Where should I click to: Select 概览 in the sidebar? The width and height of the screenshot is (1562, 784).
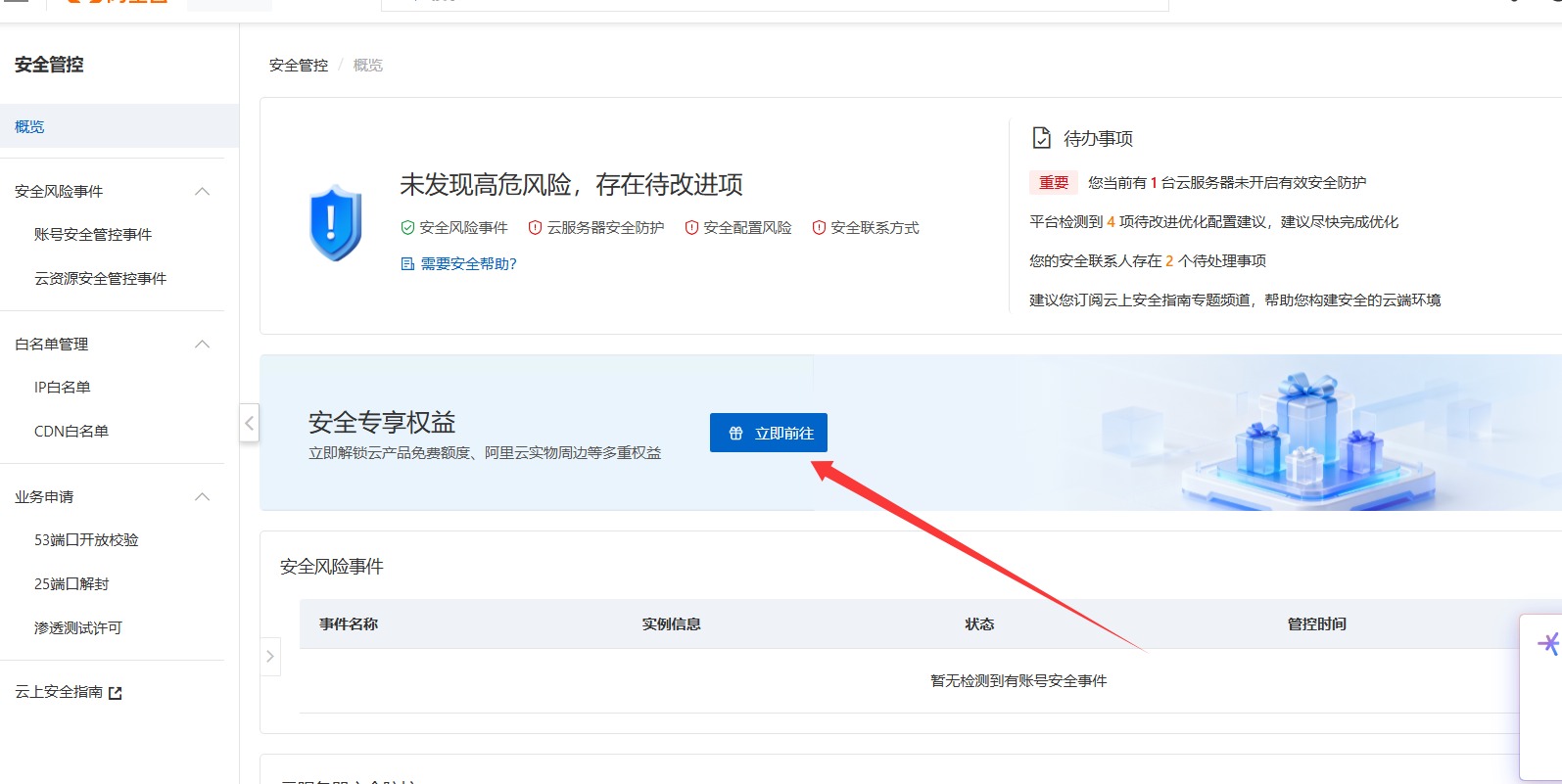pos(29,127)
